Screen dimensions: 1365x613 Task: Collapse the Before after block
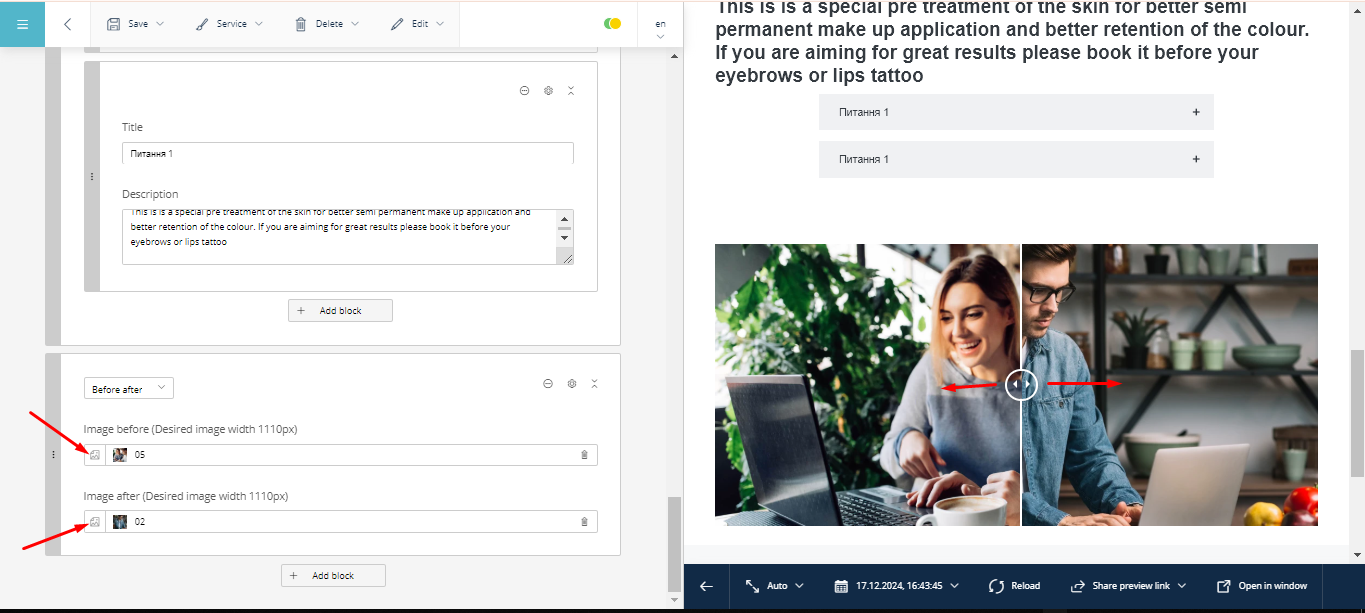coord(595,384)
